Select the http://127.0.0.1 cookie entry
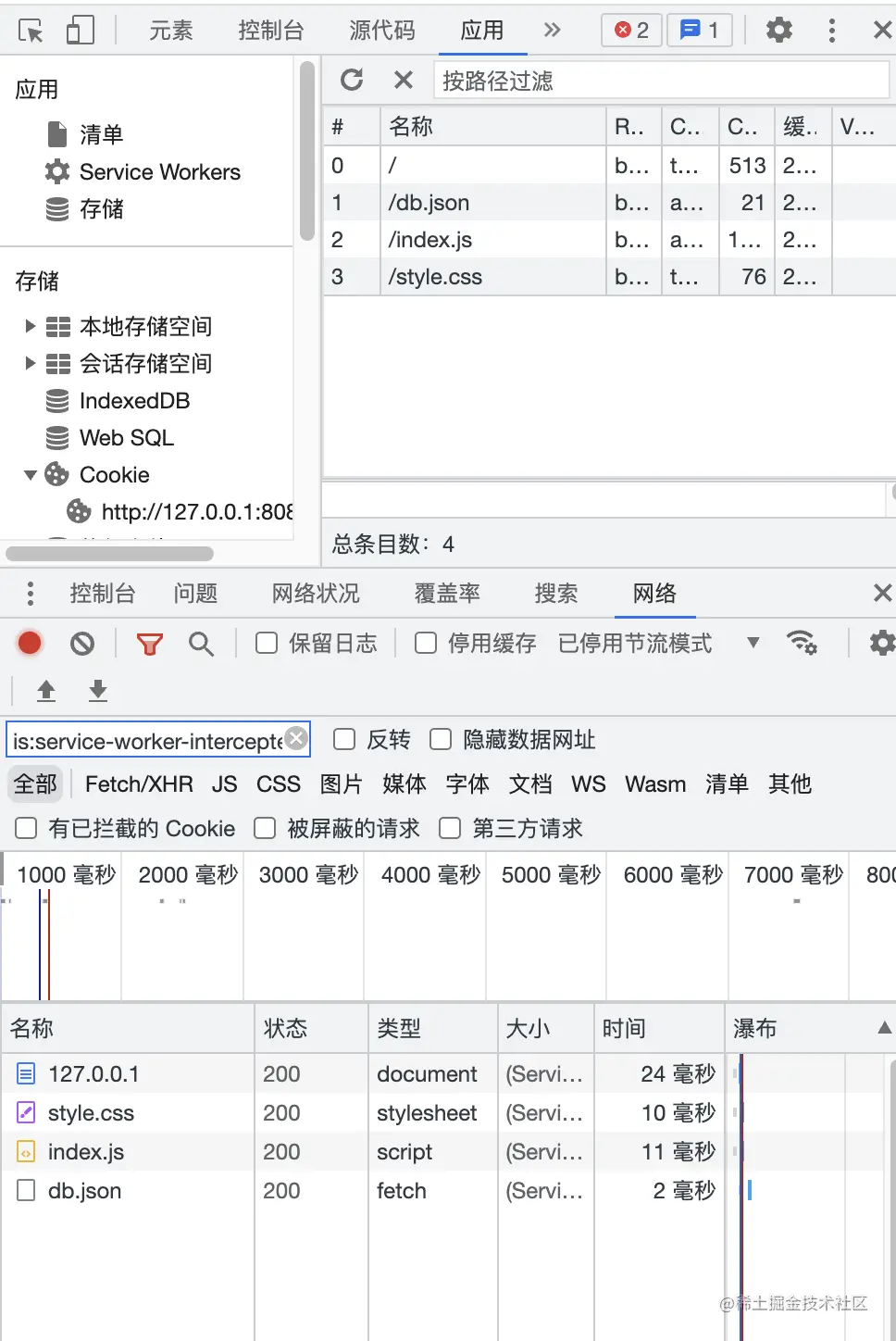896x1341 pixels. pos(180,511)
